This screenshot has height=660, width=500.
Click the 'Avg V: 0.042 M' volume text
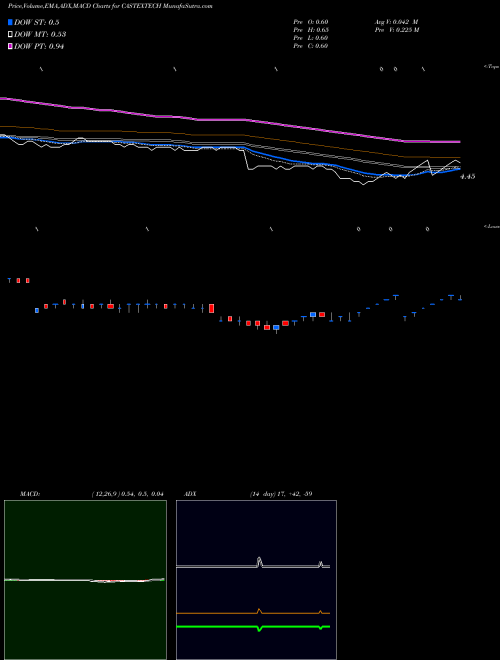coord(396,22)
